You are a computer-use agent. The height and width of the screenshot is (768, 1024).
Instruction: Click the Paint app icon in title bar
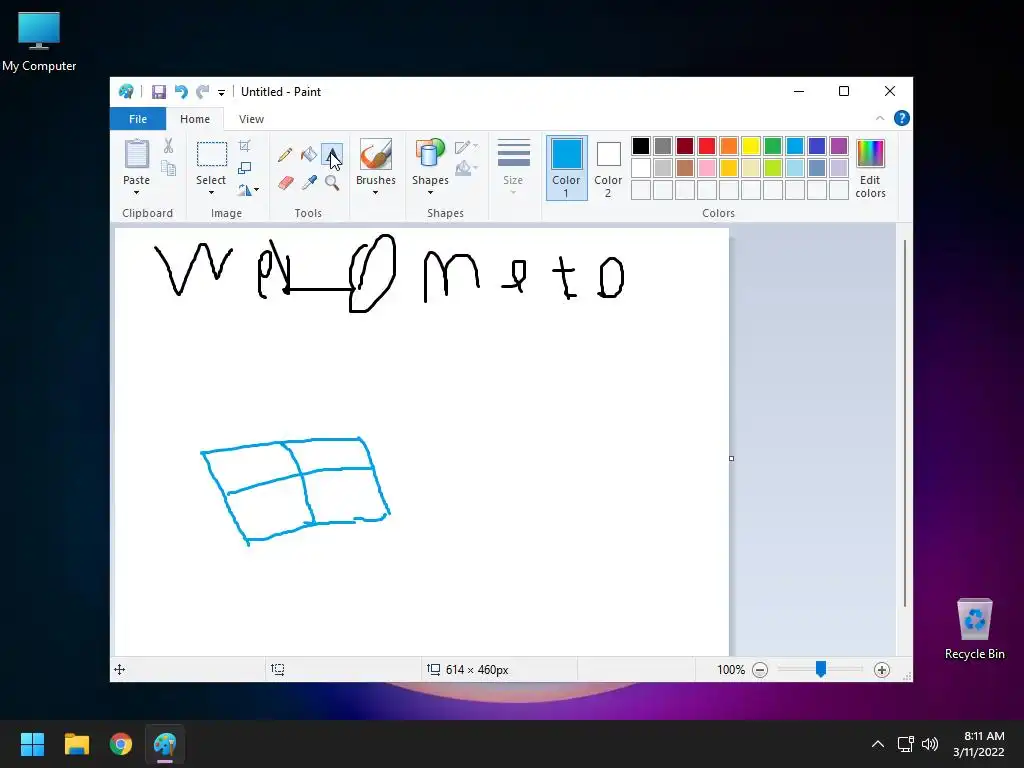pos(126,91)
